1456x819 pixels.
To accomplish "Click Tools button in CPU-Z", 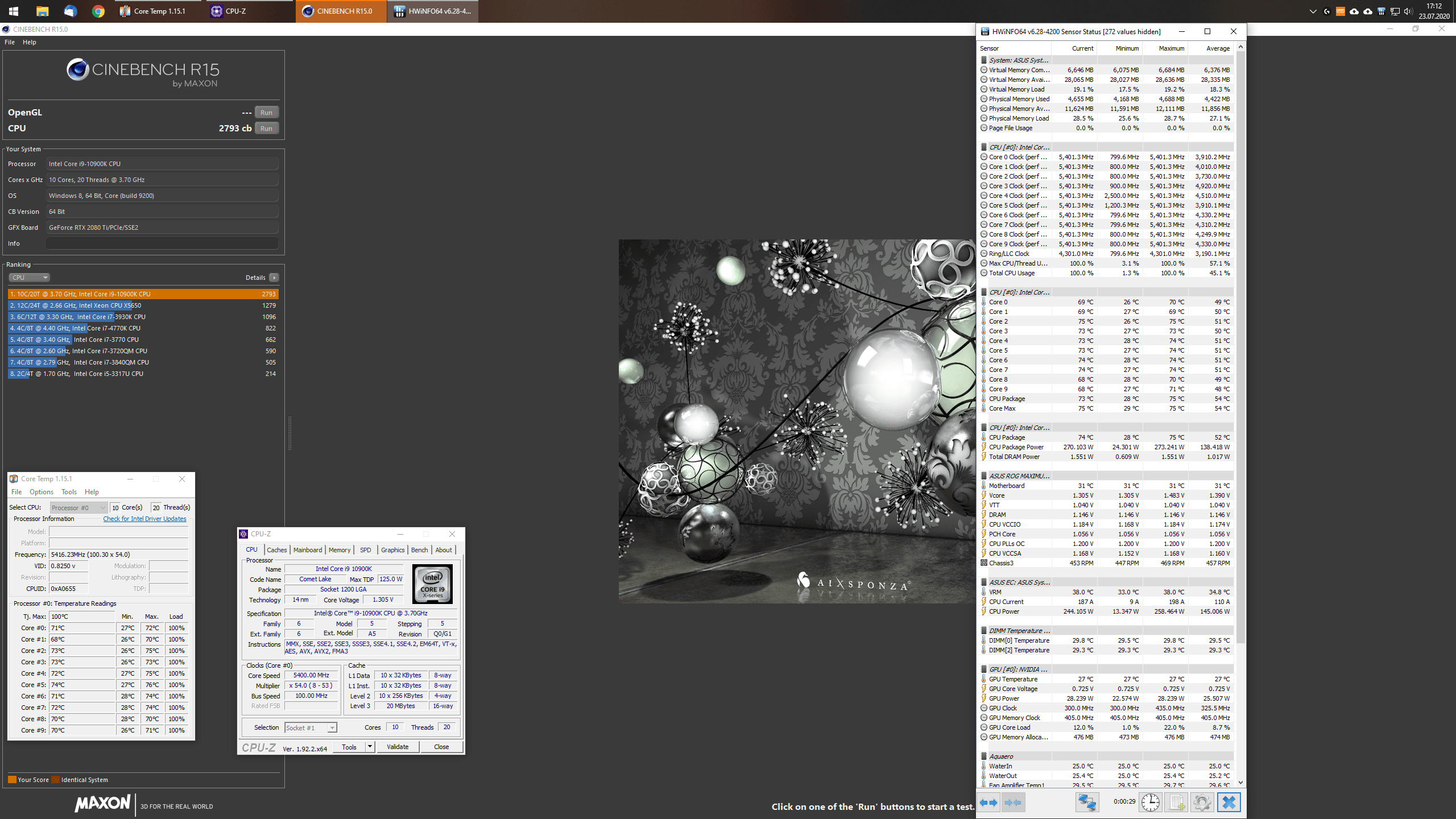I will [349, 747].
